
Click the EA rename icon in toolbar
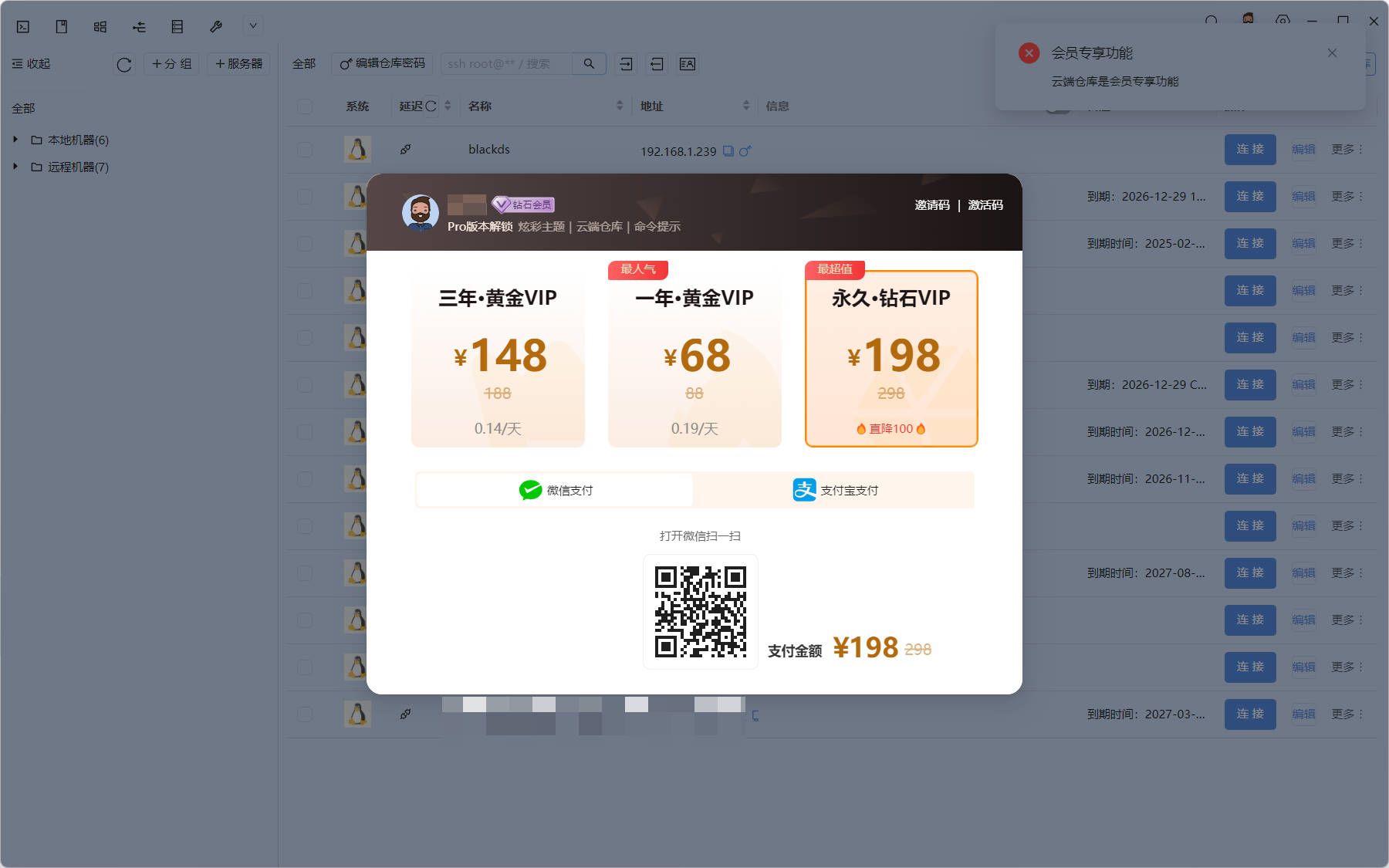(x=688, y=64)
